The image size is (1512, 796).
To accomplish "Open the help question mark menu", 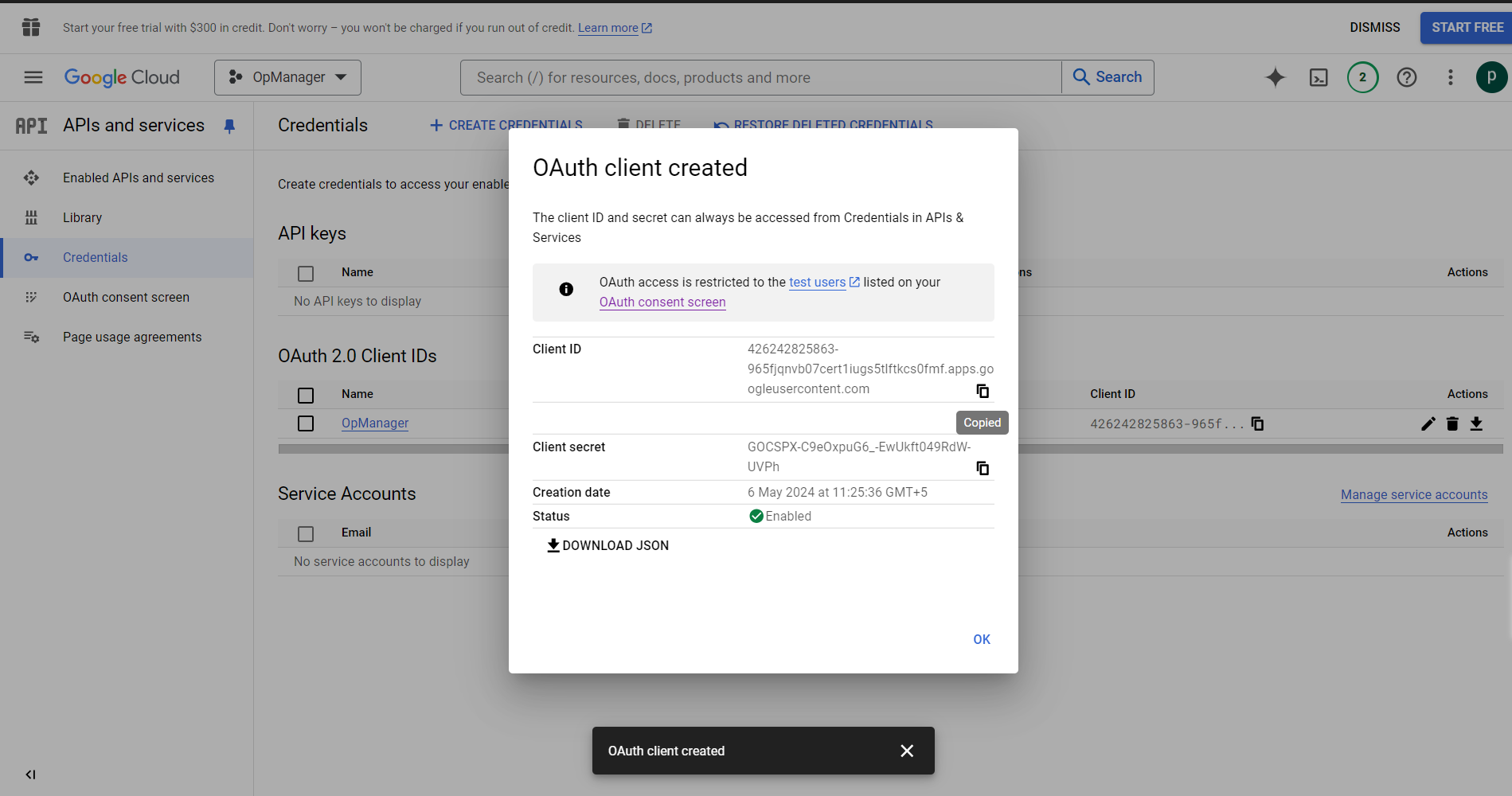I will 1406,77.
